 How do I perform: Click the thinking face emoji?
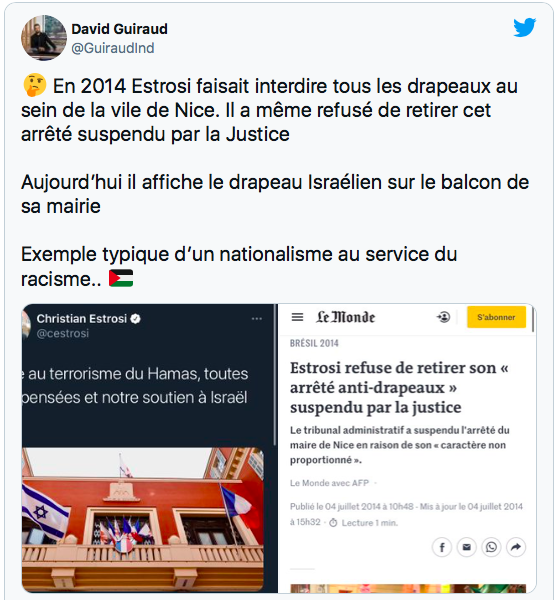click(35, 85)
